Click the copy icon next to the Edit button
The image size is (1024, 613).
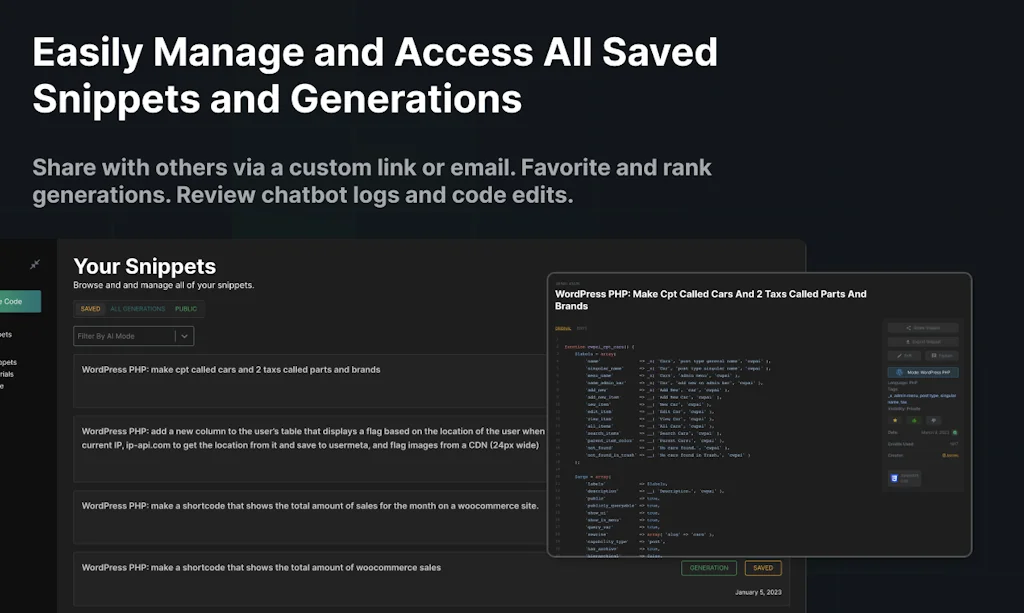coord(934,354)
